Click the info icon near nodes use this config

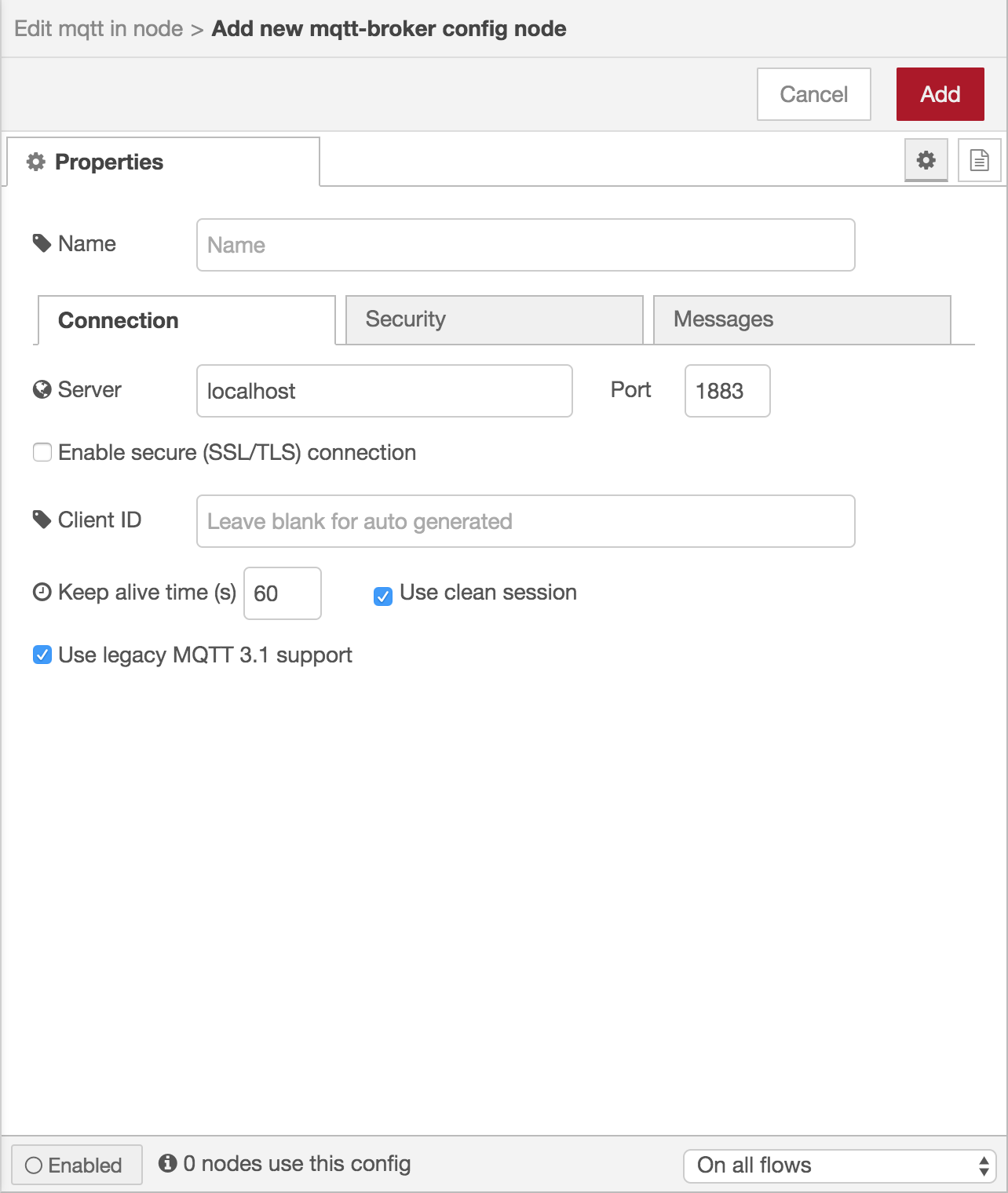tap(169, 1163)
